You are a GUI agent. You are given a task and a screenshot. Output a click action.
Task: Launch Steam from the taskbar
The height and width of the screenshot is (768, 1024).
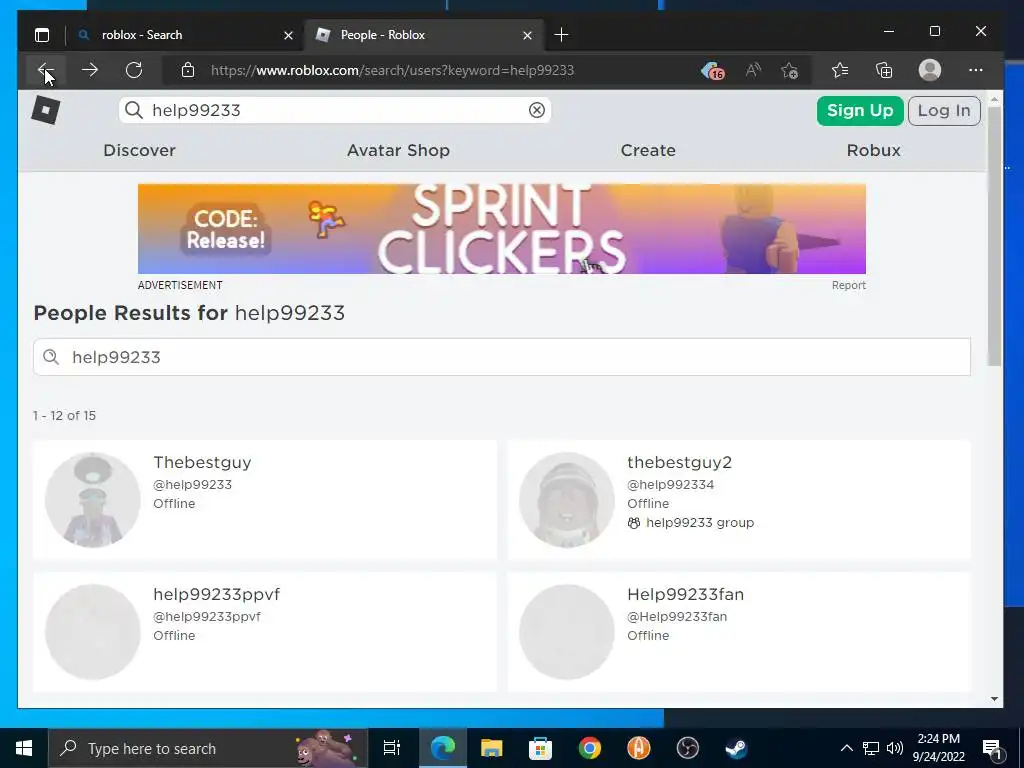point(736,748)
